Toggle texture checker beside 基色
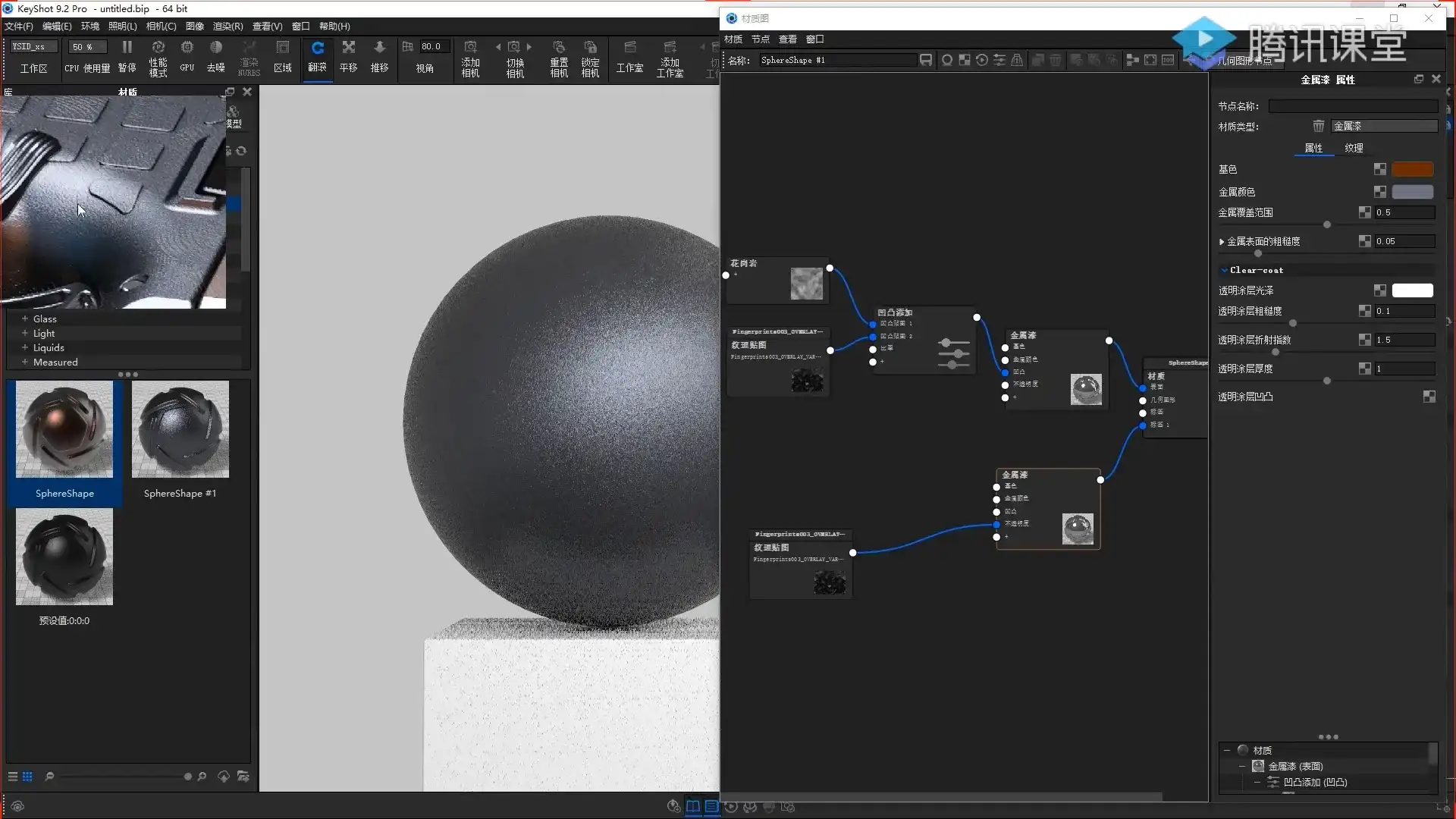 1380,169
